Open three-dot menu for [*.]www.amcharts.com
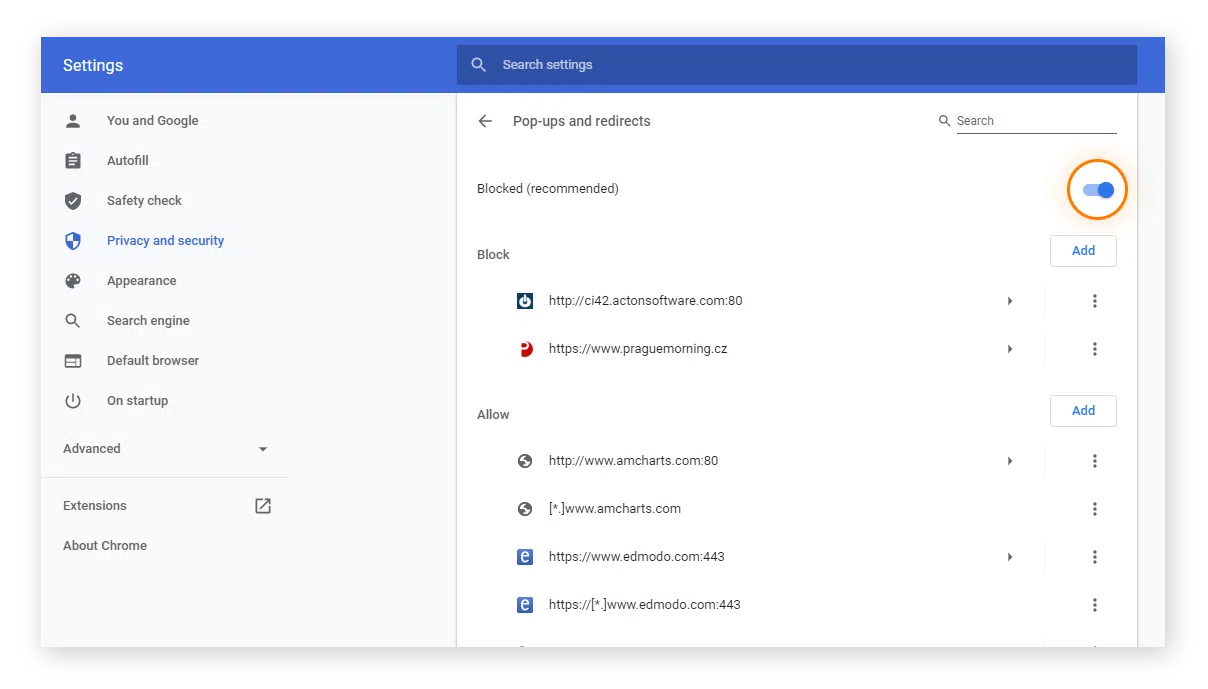 point(1095,509)
